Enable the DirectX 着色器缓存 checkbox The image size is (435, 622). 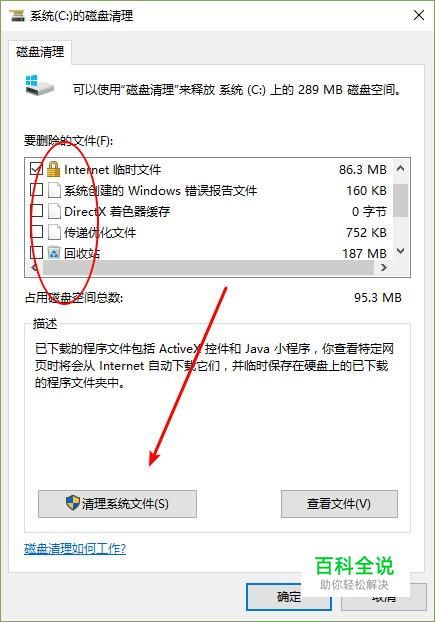(36, 211)
